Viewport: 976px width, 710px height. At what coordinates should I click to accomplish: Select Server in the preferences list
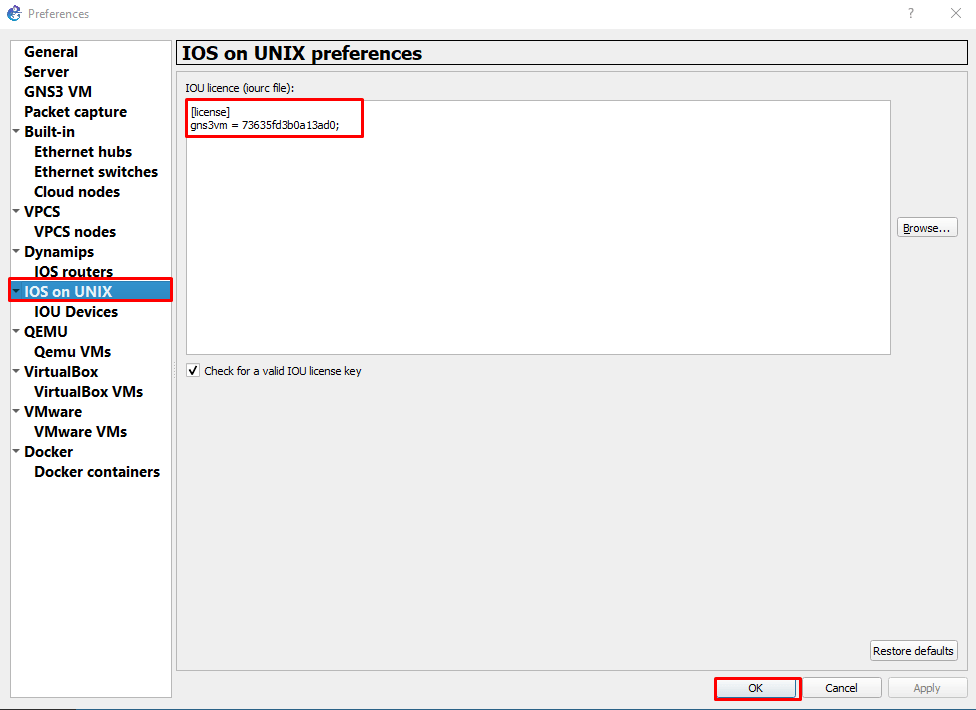point(47,72)
